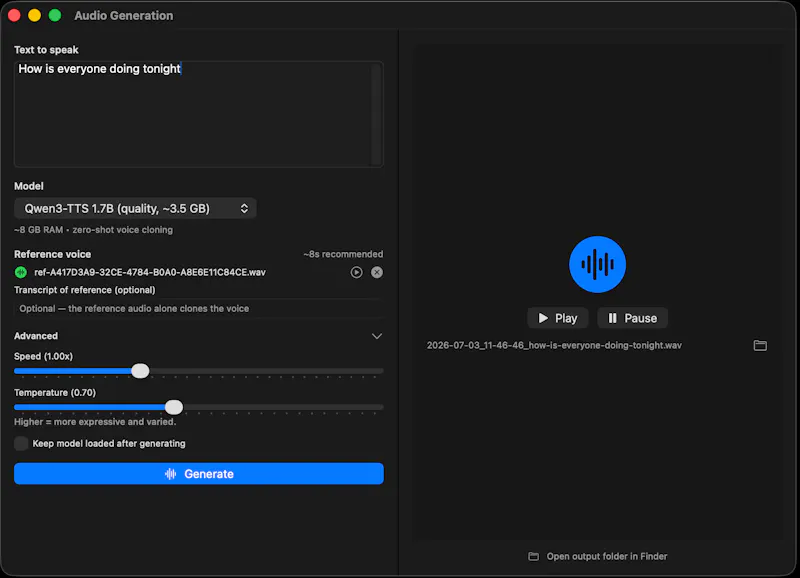Remove the reference voice wav file

[377, 272]
